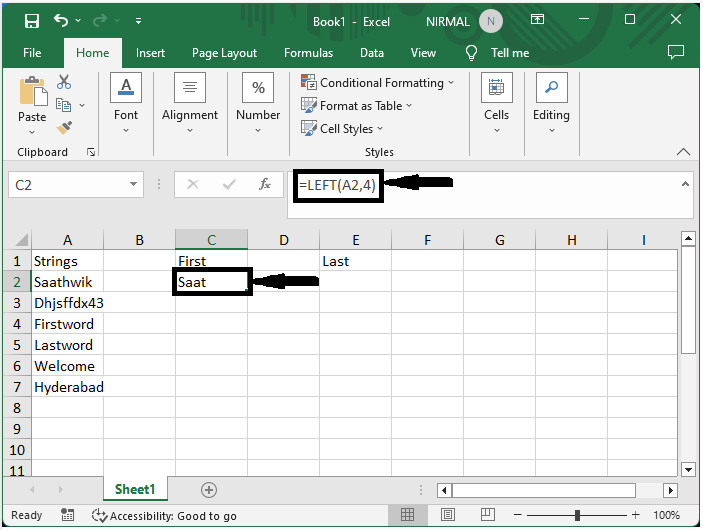
Task: Open the Name Box dropdown arrow
Action: pos(133,184)
